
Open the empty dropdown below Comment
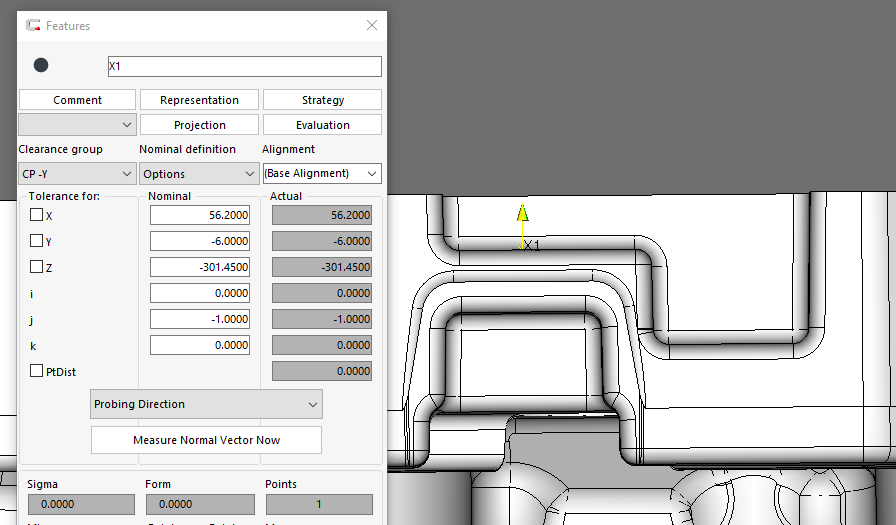77,125
